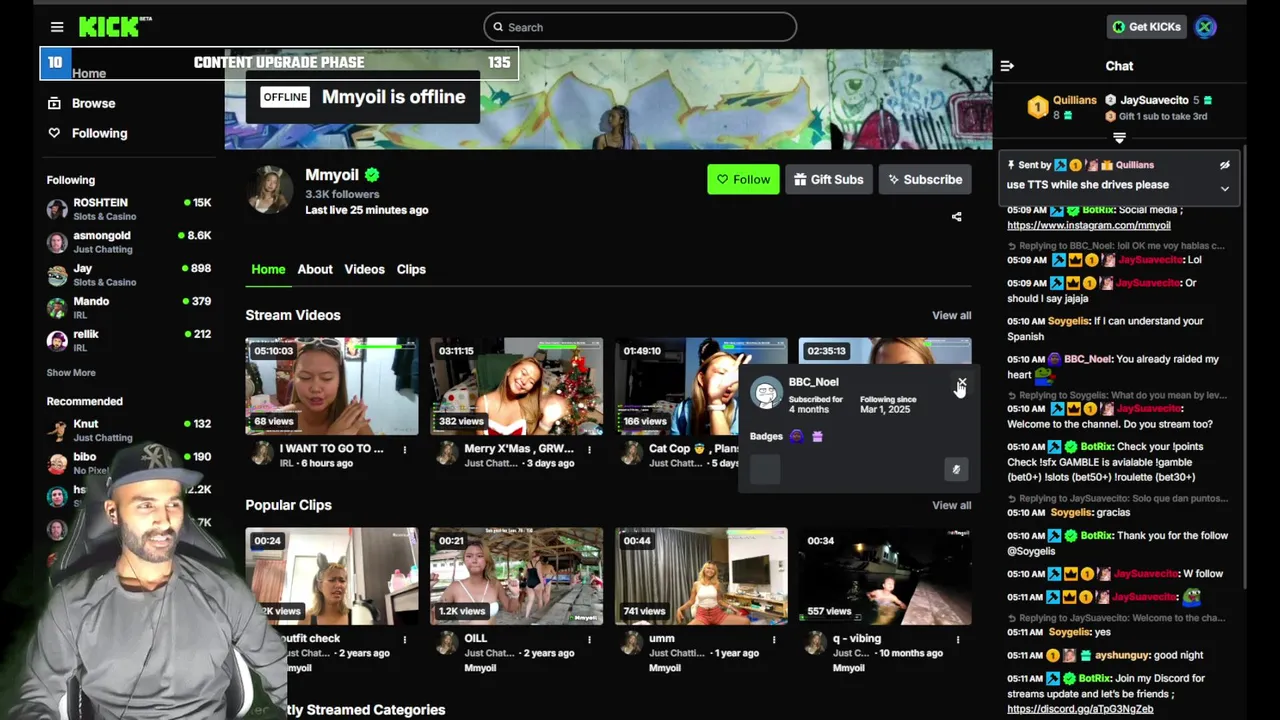The height and width of the screenshot is (720, 1280).
Task: Open options menu for I WANT TO GO TO video
Action: (404, 449)
